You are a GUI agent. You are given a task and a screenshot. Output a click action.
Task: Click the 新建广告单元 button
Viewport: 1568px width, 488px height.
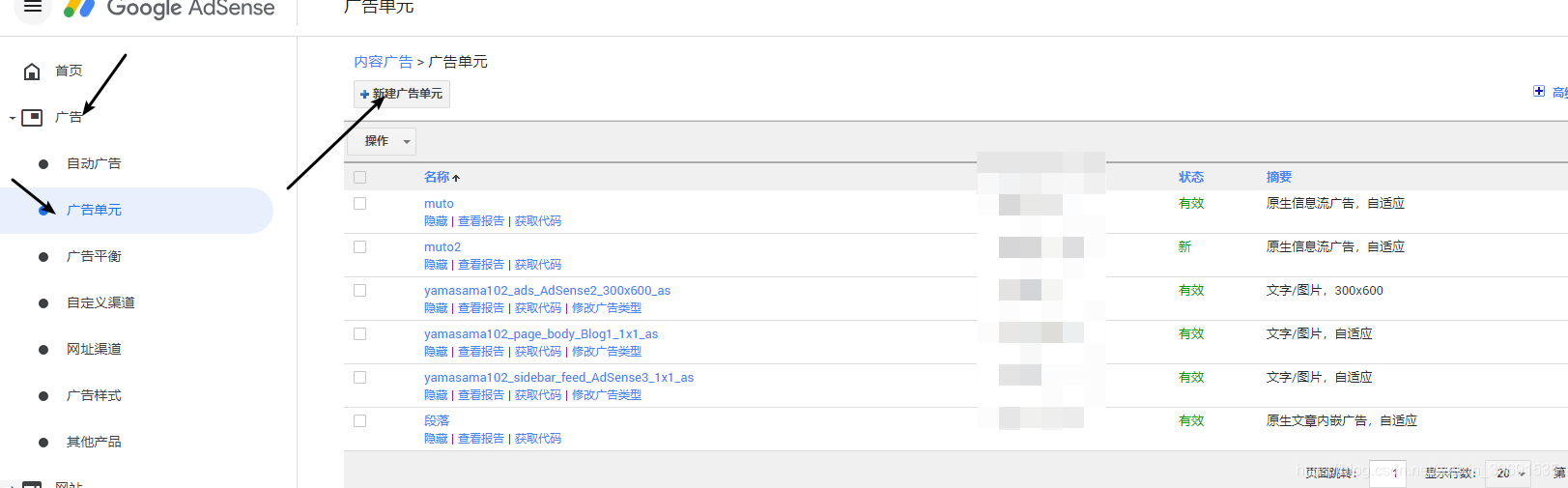(x=401, y=94)
